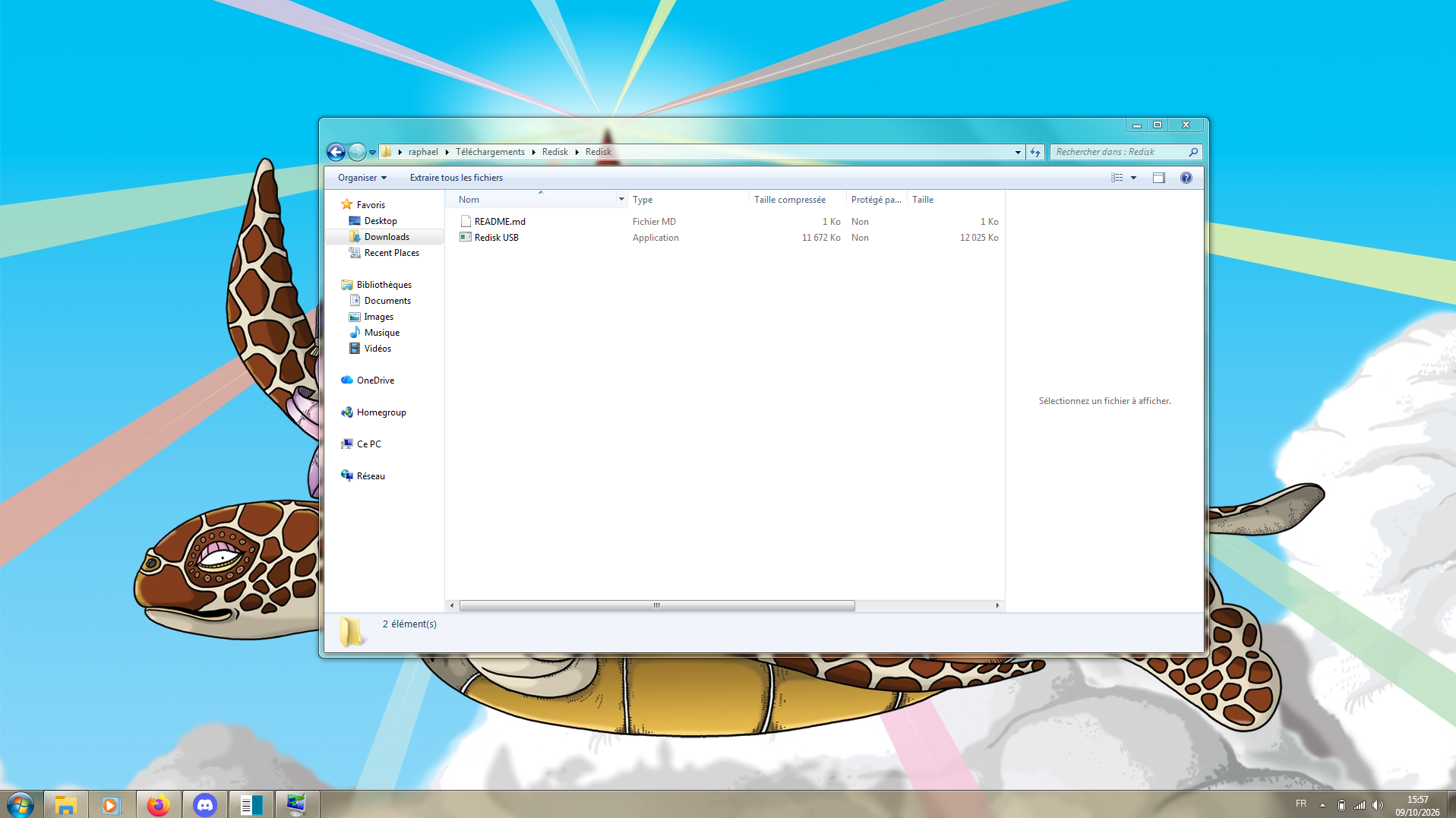Select Bibliothèques in the navigation pane
The height and width of the screenshot is (818, 1456).
pyautogui.click(x=377, y=285)
